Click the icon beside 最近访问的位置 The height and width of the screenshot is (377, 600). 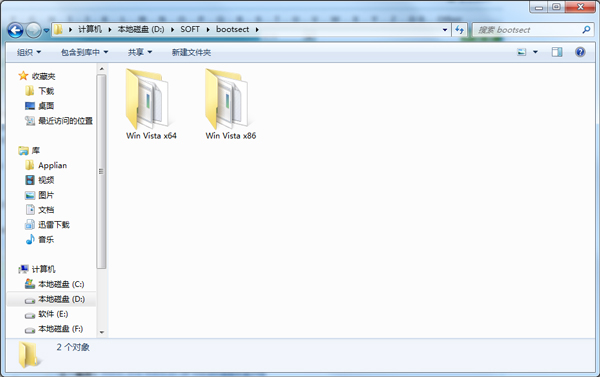[30, 121]
